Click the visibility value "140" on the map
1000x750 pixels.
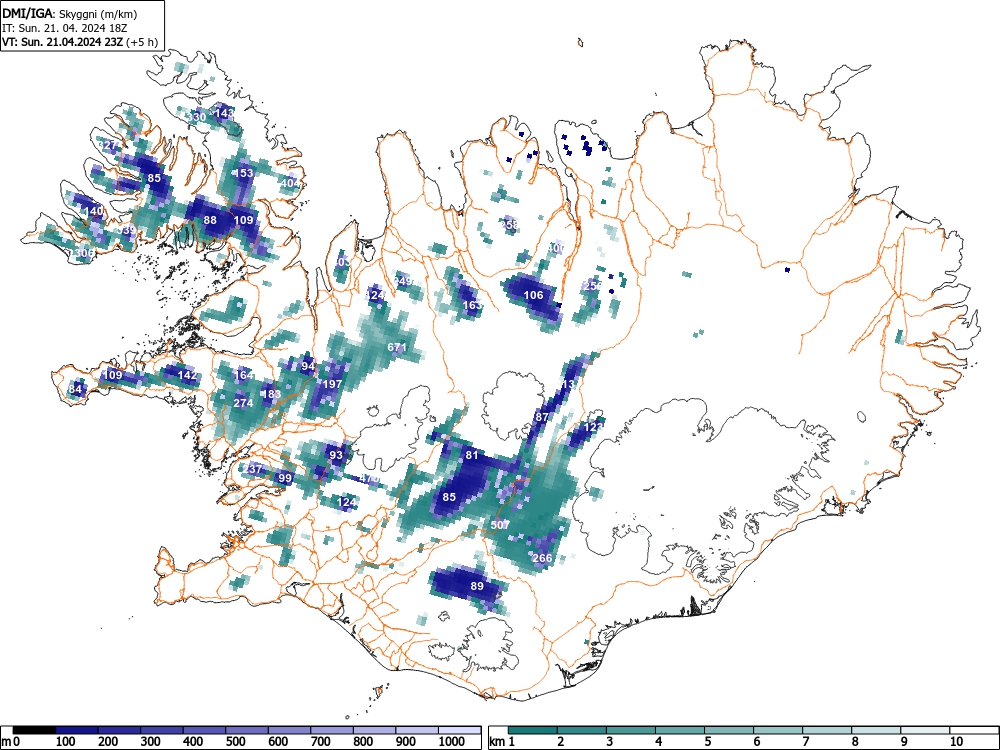pos(93,210)
